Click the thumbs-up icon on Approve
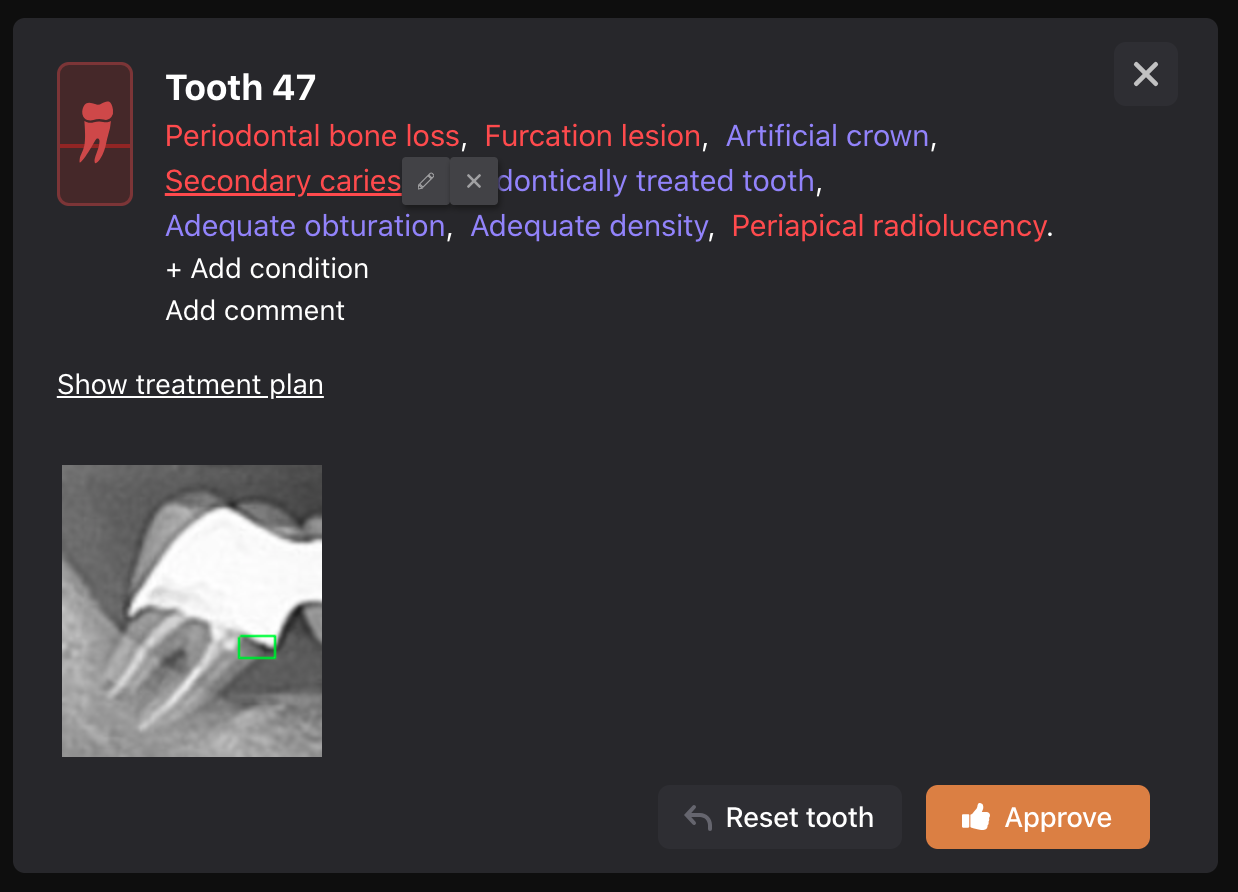This screenshot has height=892, width=1238. 975,818
